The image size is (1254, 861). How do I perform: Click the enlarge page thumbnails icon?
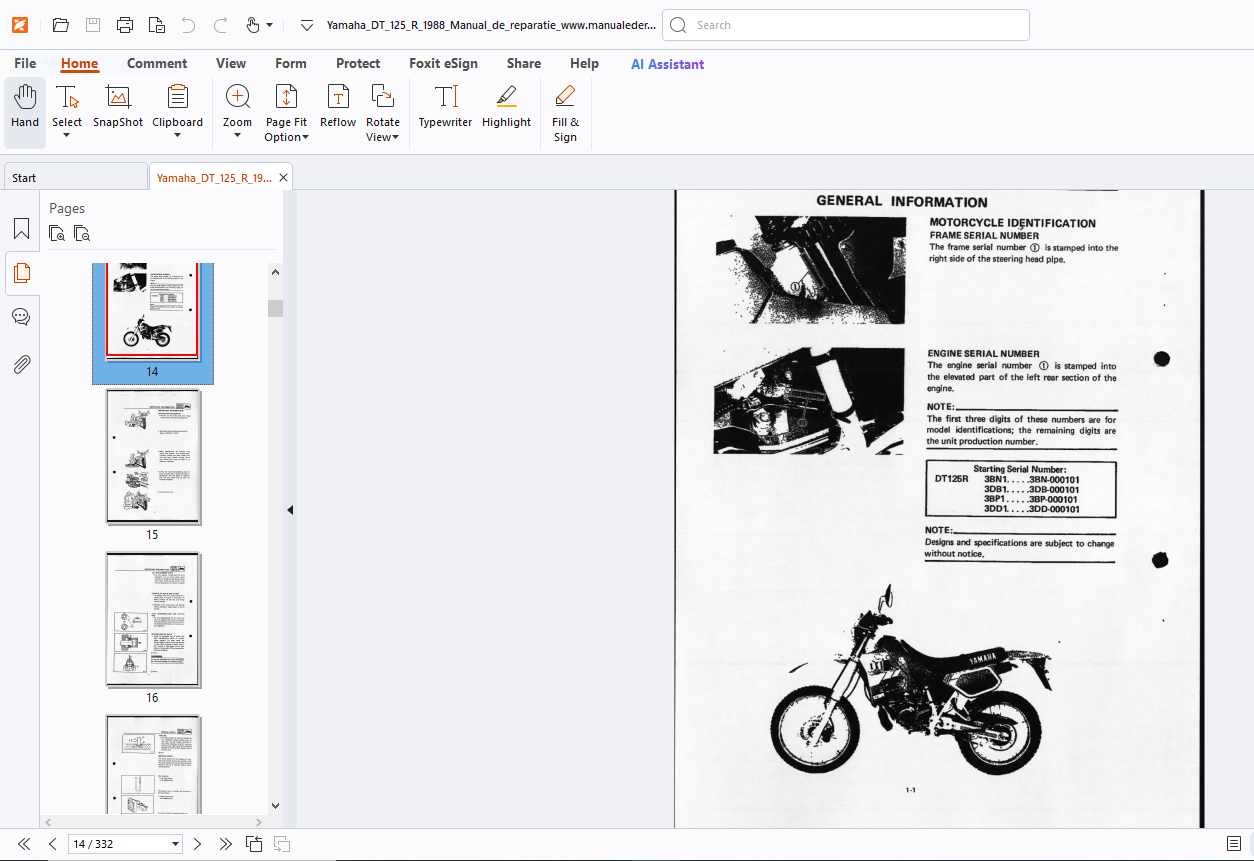click(x=57, y=234)
